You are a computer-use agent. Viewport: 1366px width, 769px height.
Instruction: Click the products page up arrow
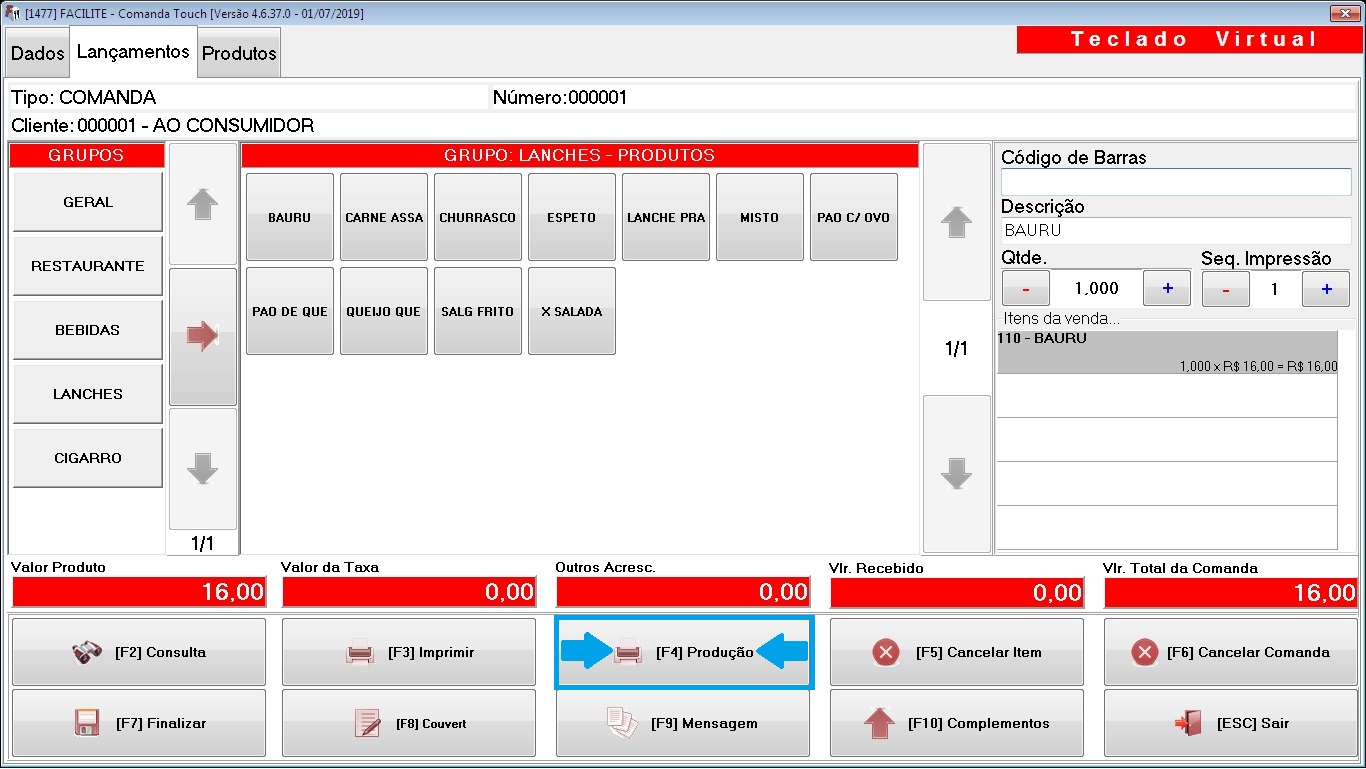click(x=957, y=221)
